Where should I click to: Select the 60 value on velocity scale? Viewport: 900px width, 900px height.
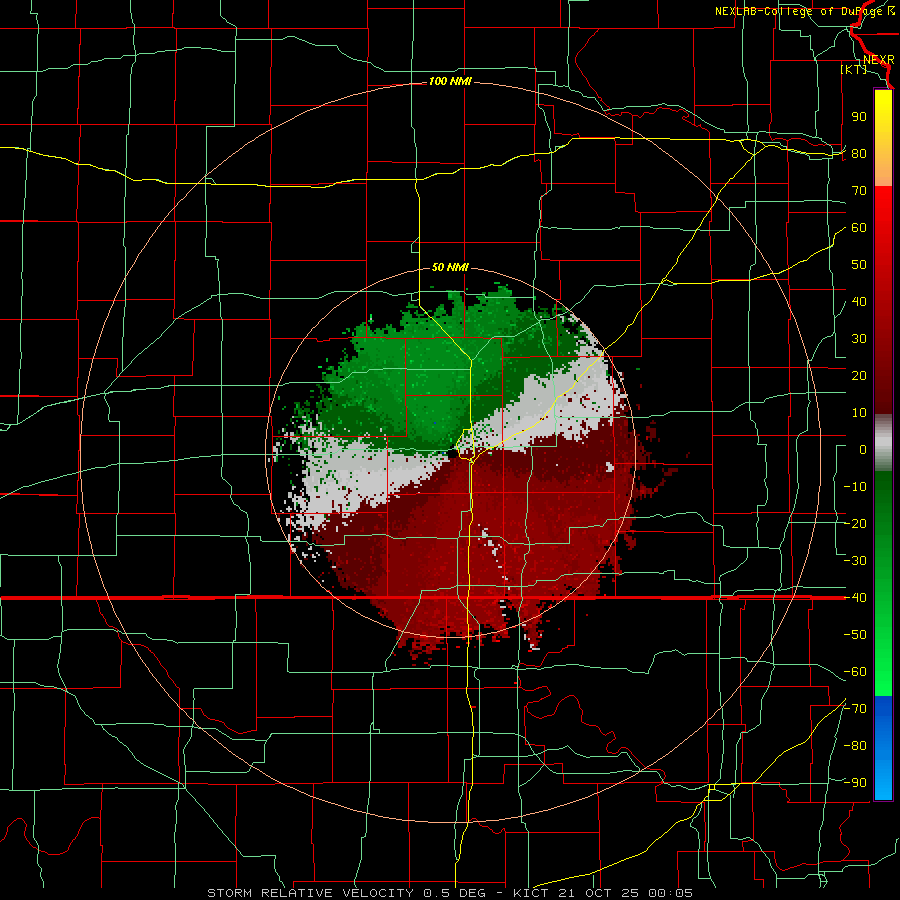859,228
